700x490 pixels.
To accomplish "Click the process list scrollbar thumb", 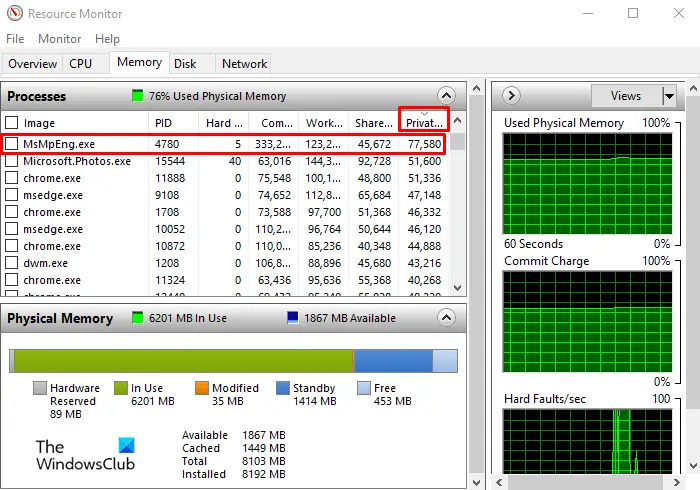I will 457,142.
